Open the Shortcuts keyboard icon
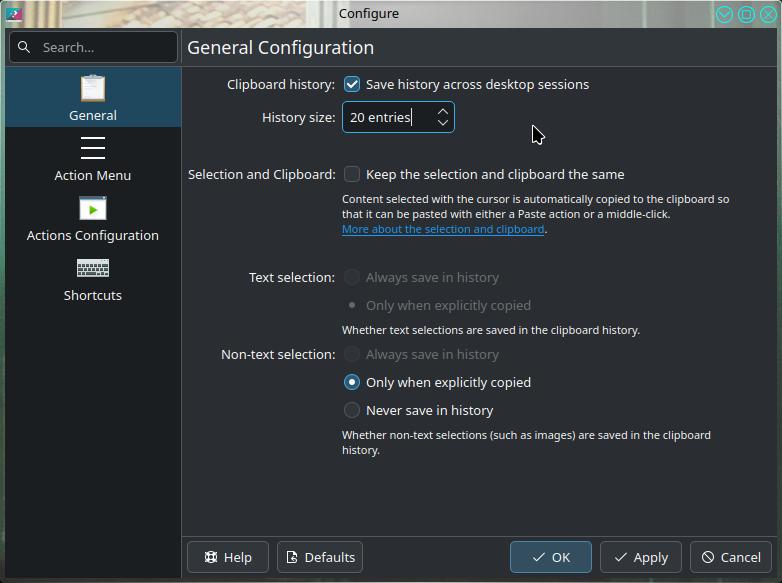The width and height of the screenshot is (782, 583). (93, 268)
